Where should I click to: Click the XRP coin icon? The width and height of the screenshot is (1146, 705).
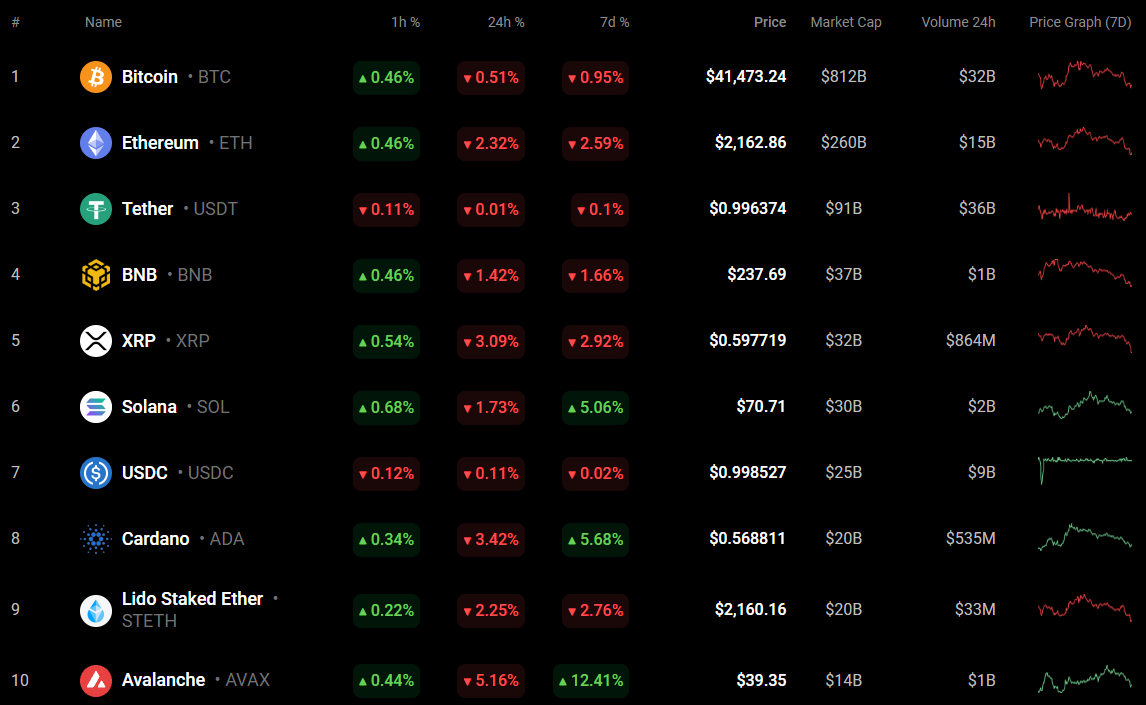(x=96, y=341)
